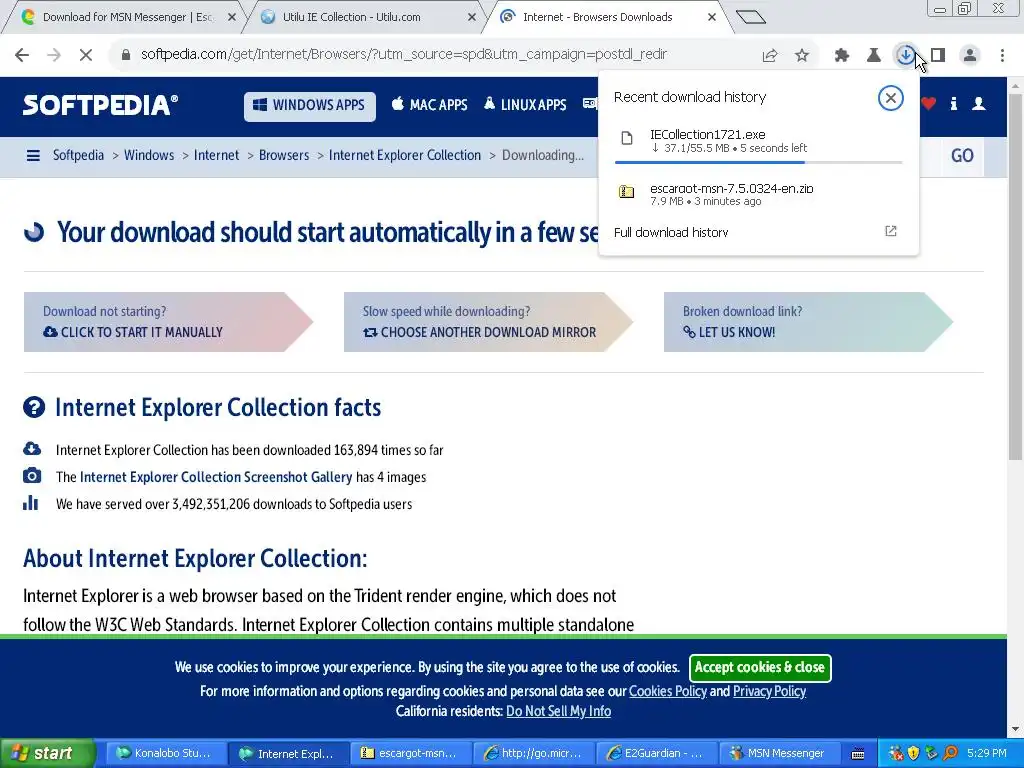Click the downloads count cloud icon
Screen dimensions: 1024x768
pyautogui.click(x=31, y=449)
